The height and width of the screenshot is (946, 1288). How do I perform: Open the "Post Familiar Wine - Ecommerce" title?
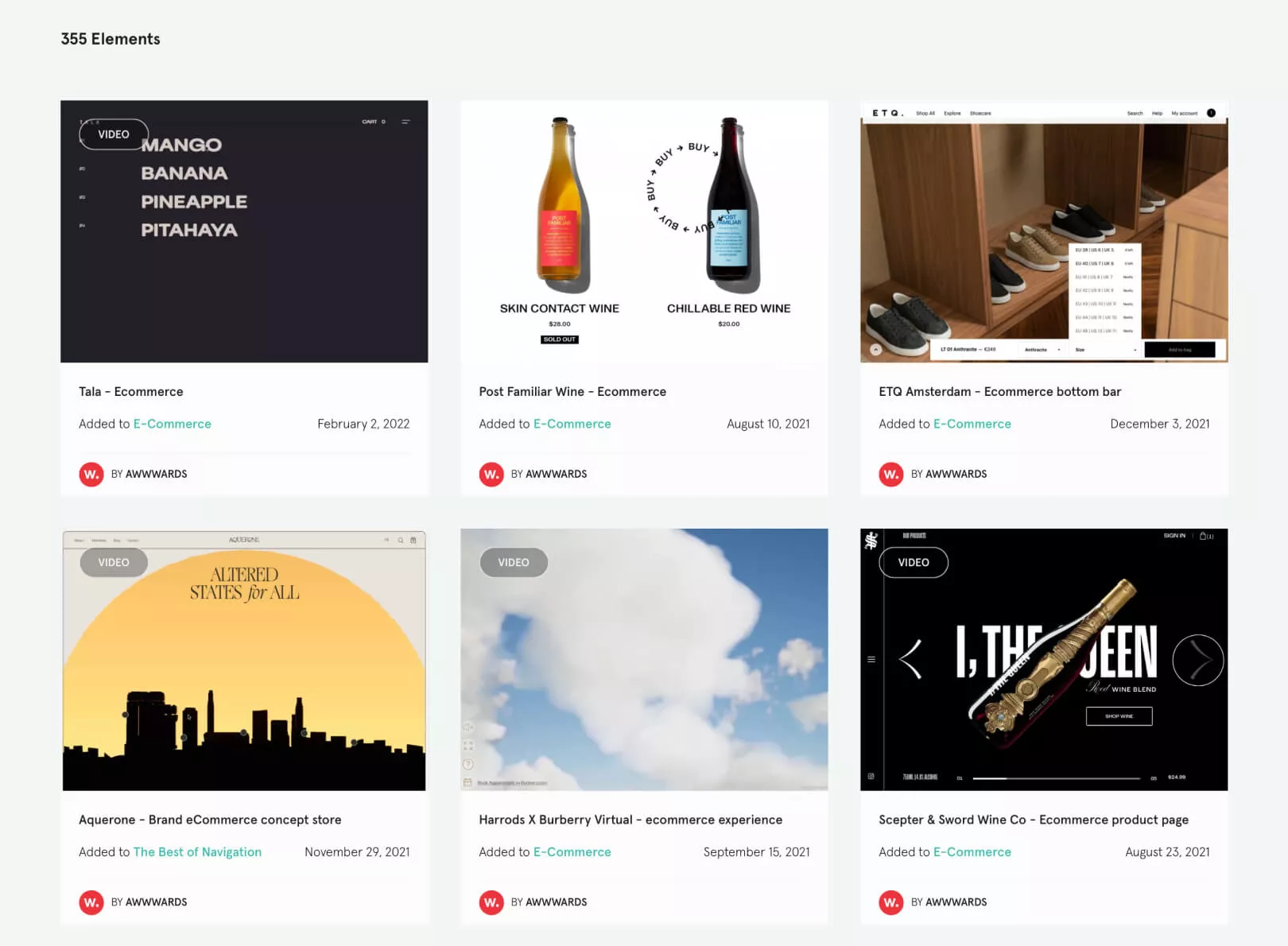tap(572, 391)
